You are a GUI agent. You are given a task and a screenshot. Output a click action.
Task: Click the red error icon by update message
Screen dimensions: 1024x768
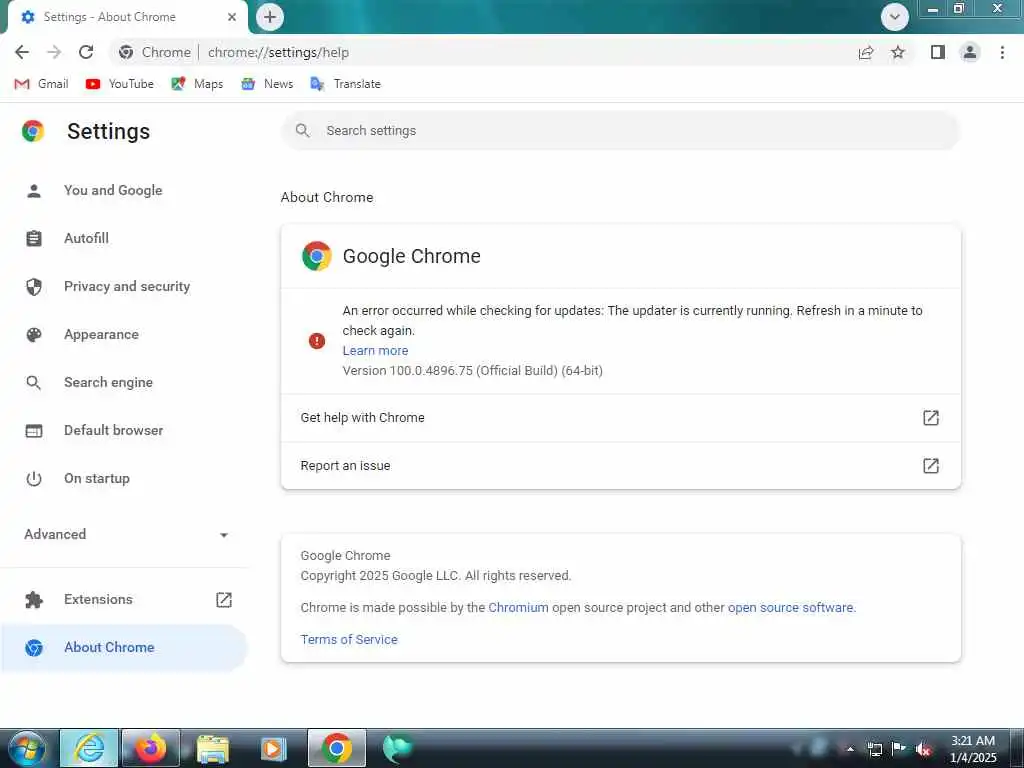point(317,340)
